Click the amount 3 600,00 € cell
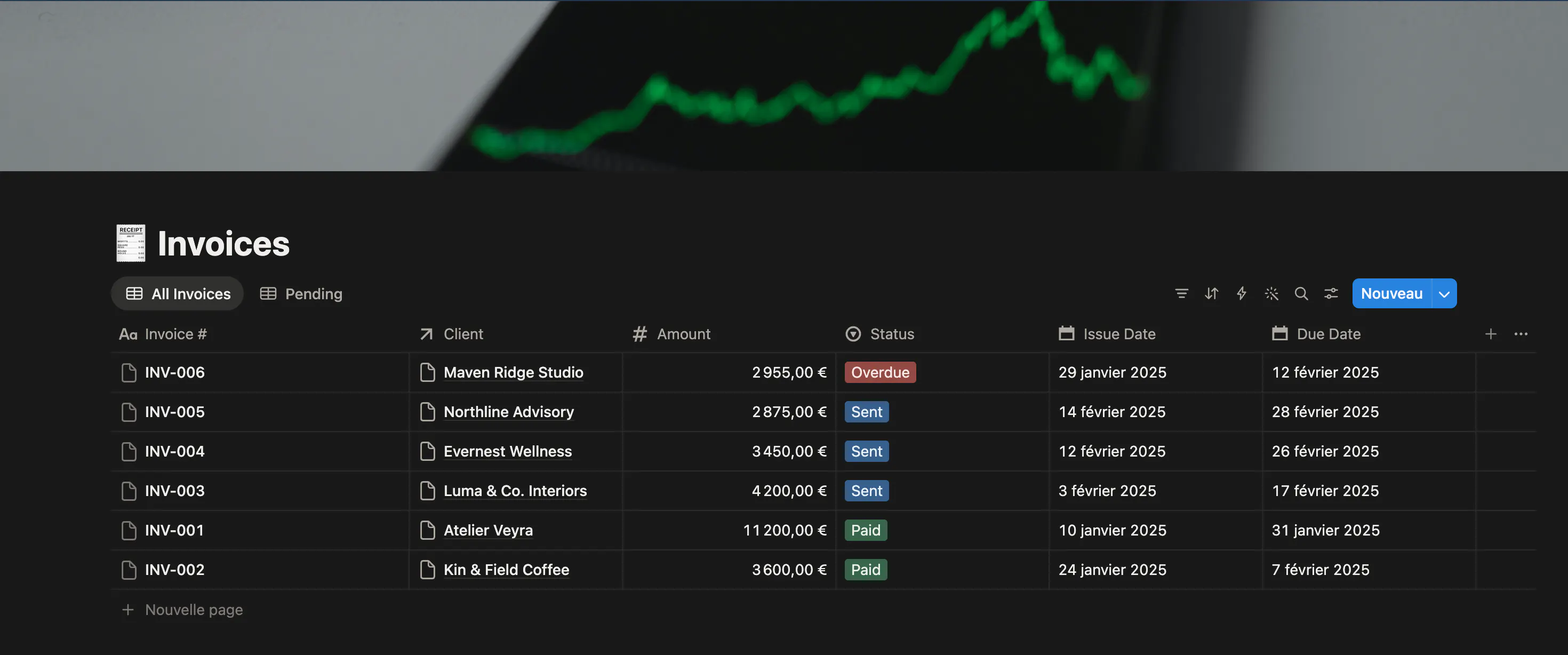The width and height of the screenshot is (1568, 655). (729, 570)
